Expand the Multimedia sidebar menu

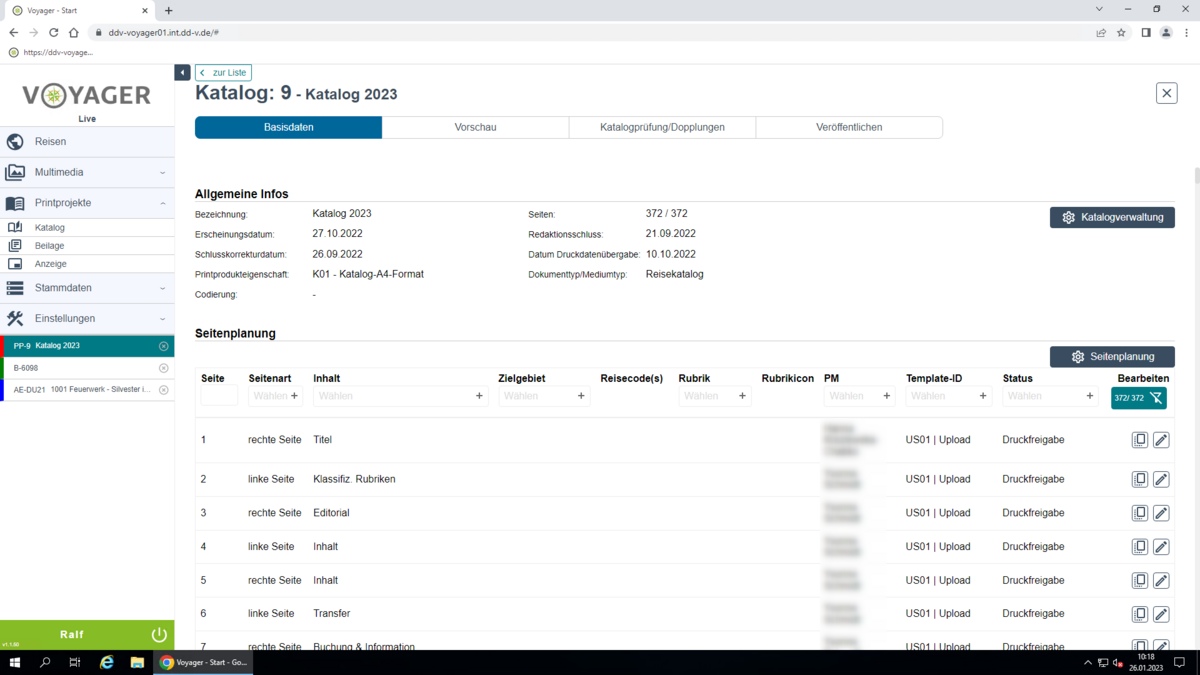[x=87, y=172]
